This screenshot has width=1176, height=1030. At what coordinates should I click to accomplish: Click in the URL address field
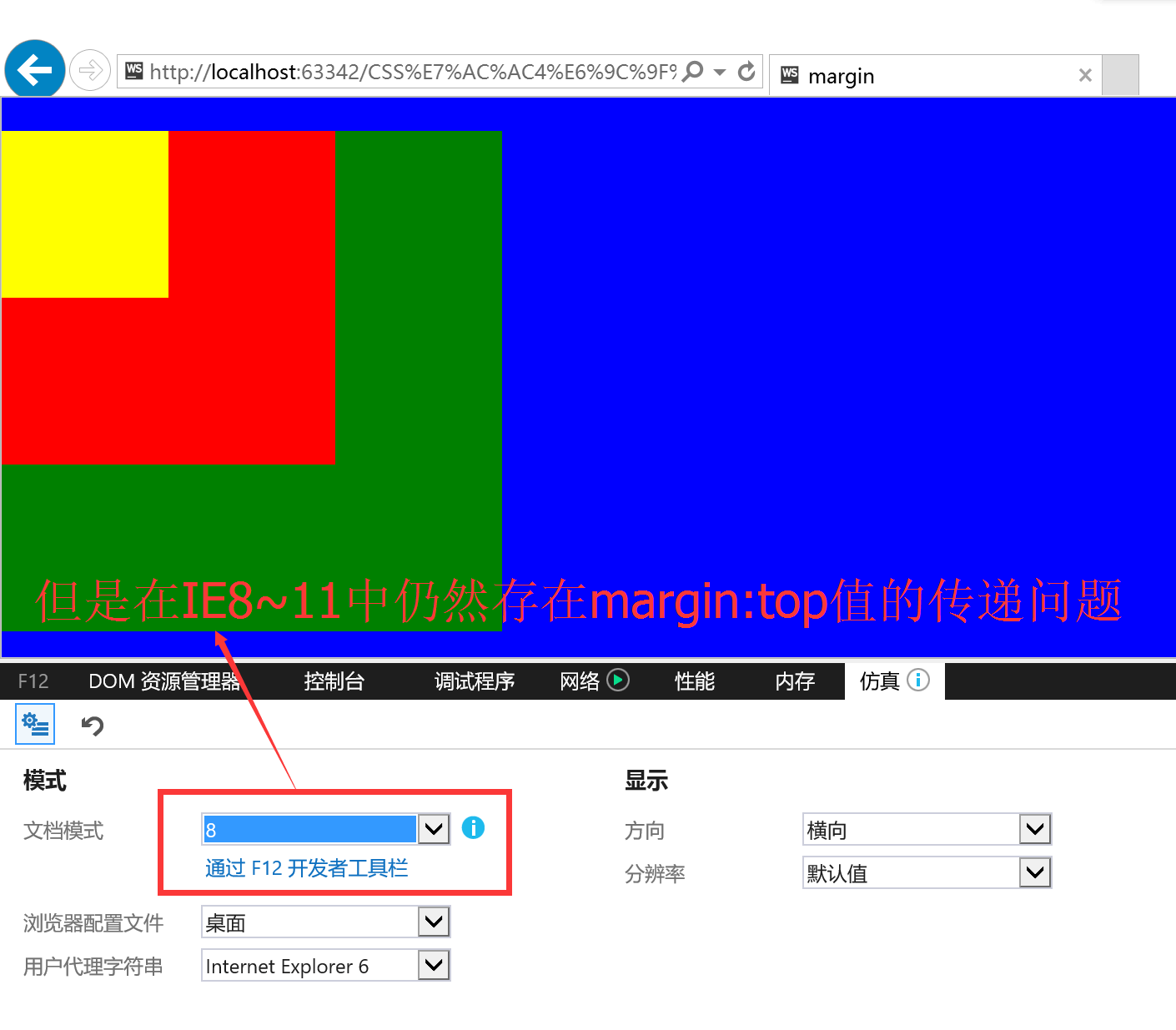(413, 72)
